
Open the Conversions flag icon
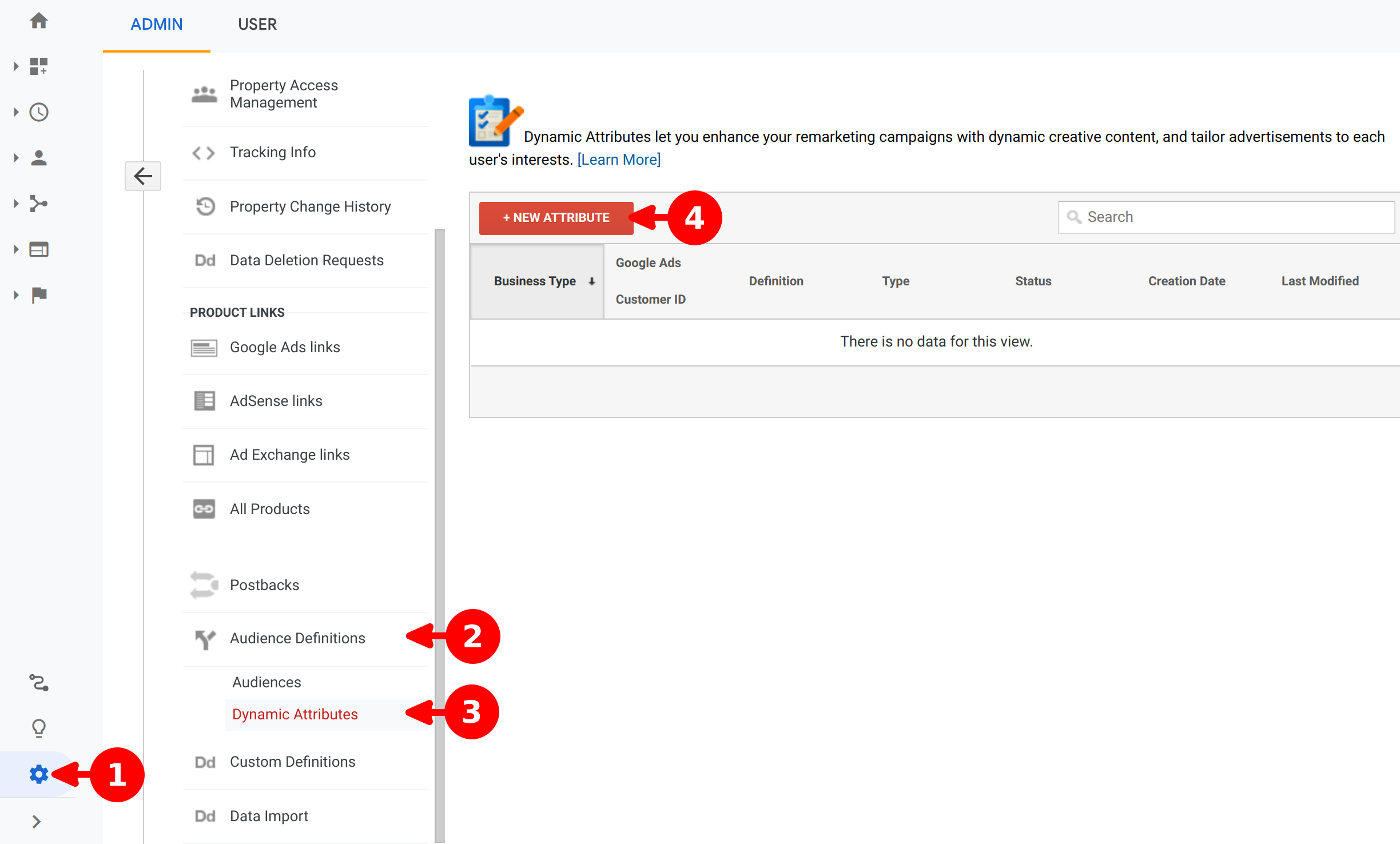click(x=39, y=295)
